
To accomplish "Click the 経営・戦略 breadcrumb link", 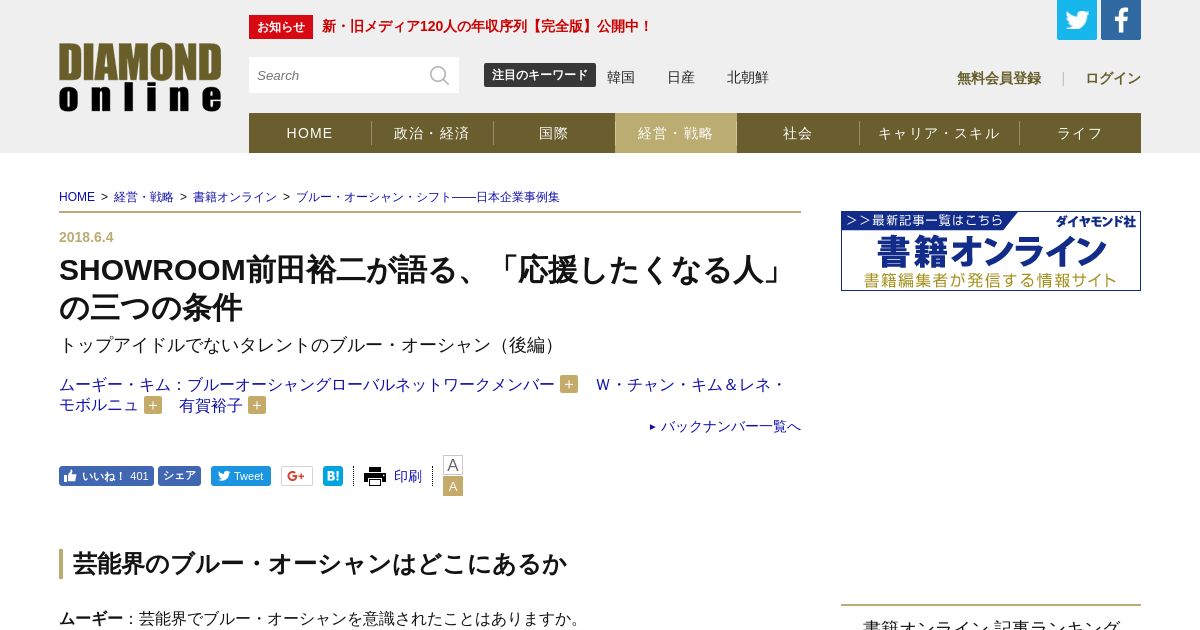I will (x=144, y=197).
